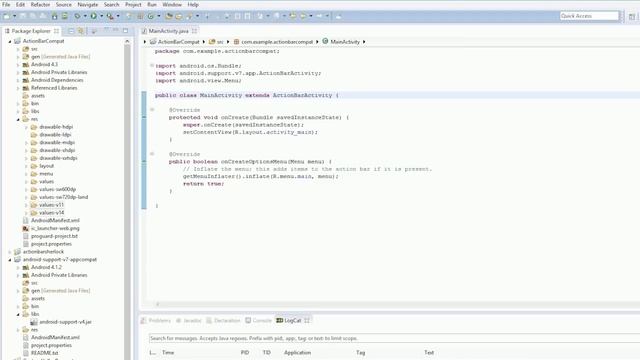The height and width of the screenshot is (360, 640).
Task: Select the android-support-v4.jar file
Action: 65,322
